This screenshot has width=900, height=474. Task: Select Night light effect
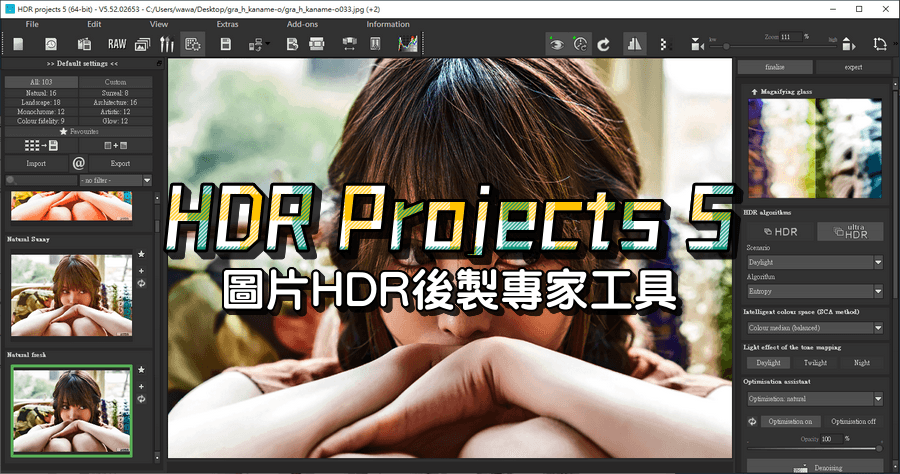pos(862,363)
